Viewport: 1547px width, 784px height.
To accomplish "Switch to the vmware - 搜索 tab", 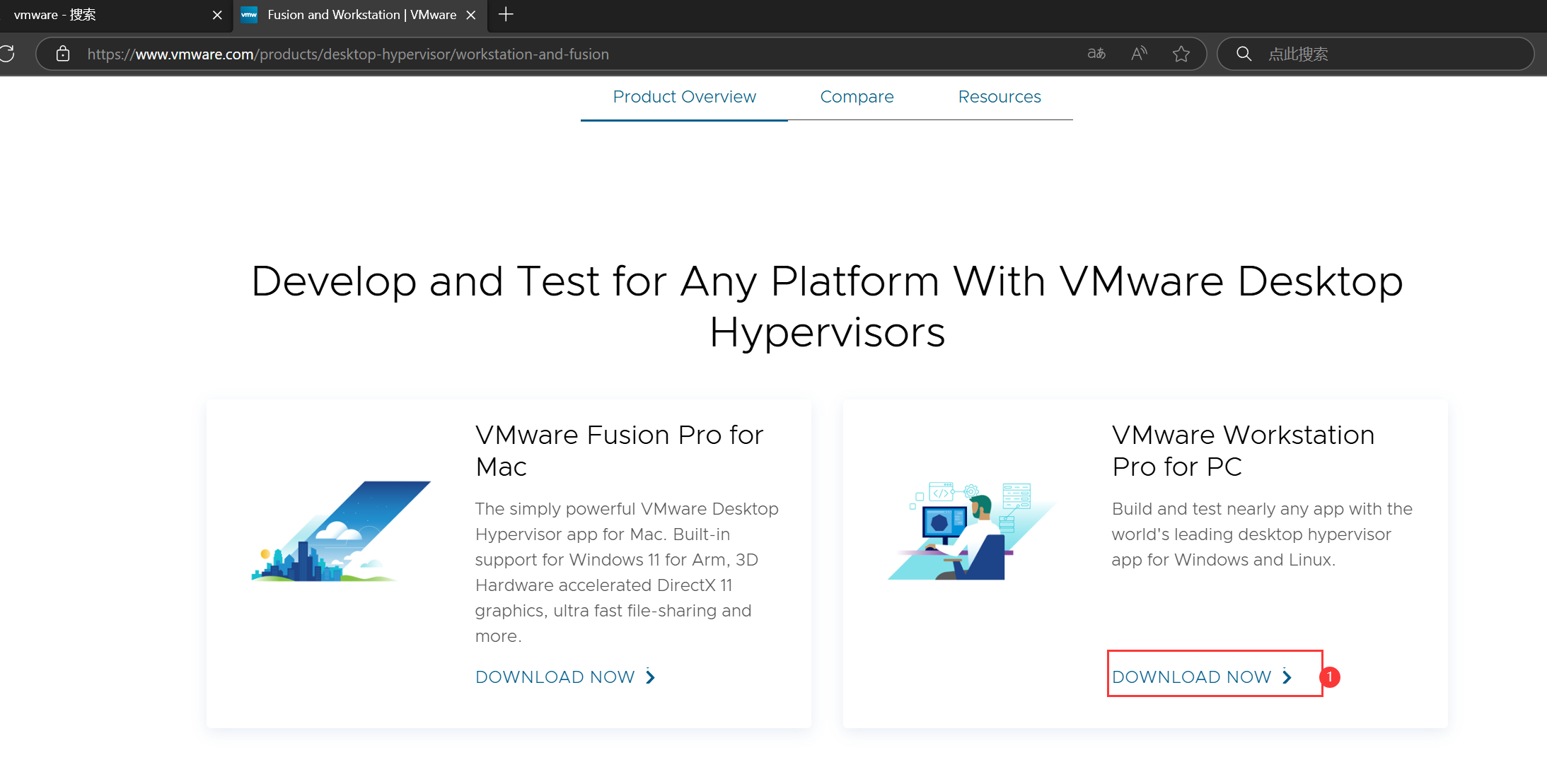I will point(99,14).
